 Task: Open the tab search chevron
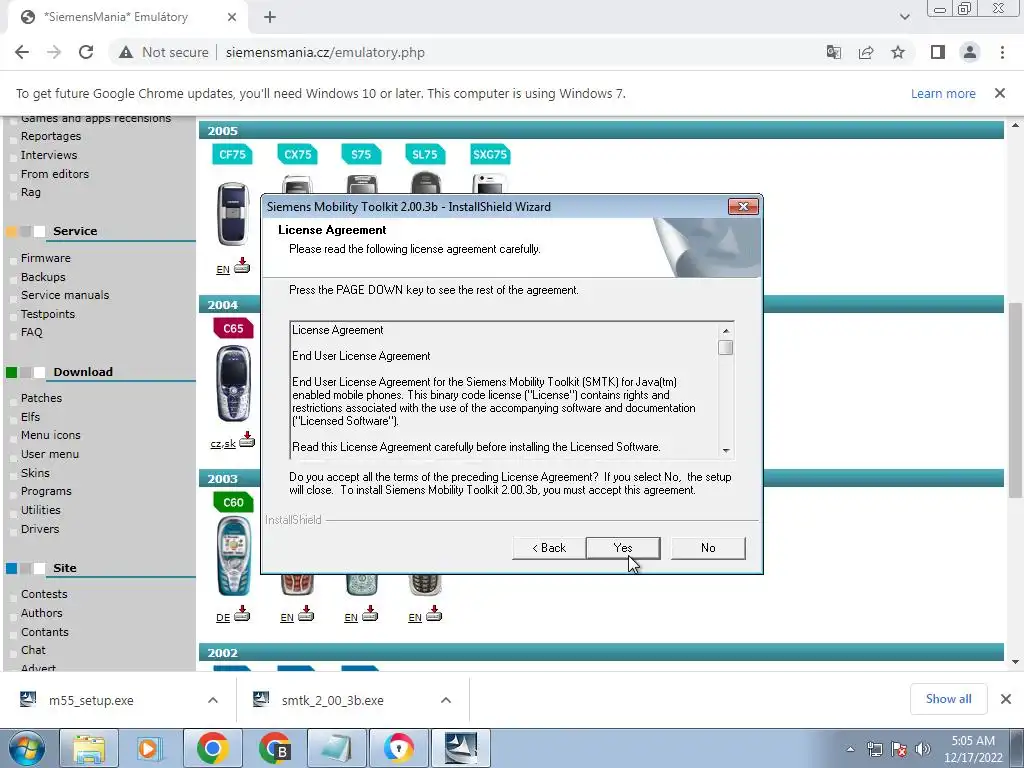904,17
